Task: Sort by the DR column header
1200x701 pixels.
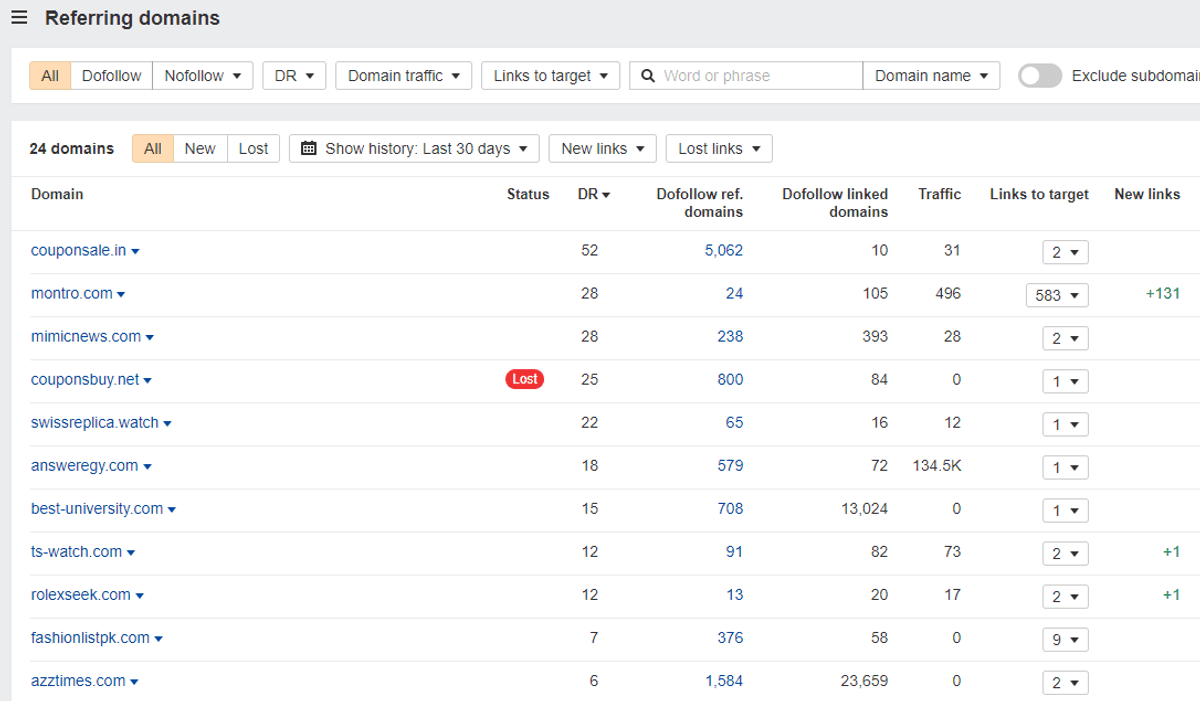Action: point(594,194)
